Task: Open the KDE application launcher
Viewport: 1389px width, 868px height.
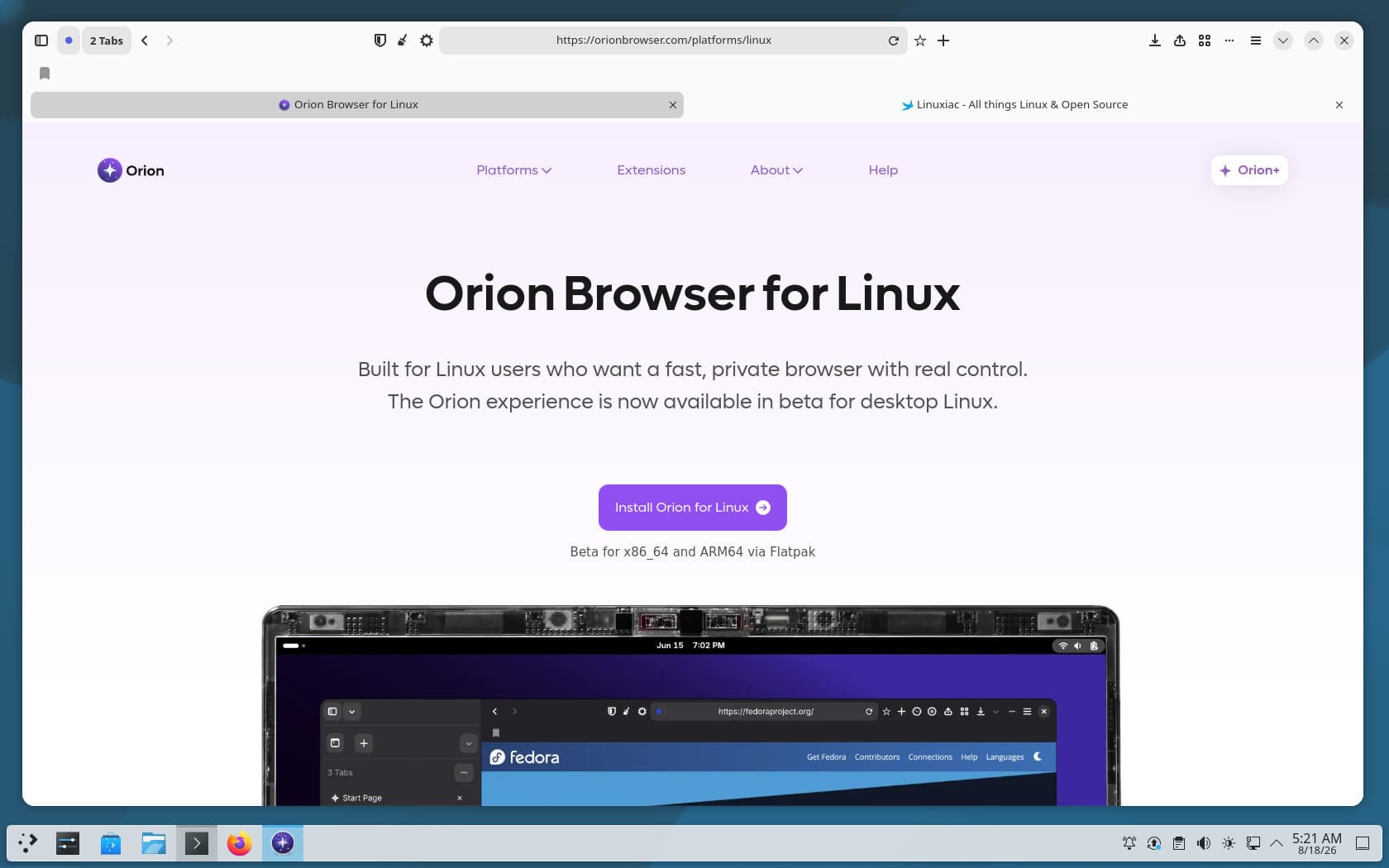Action: pos(28,843)
